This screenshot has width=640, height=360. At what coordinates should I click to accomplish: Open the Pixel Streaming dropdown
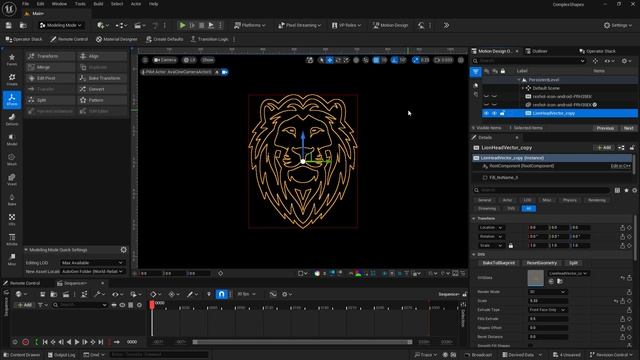tap(300, 25)
